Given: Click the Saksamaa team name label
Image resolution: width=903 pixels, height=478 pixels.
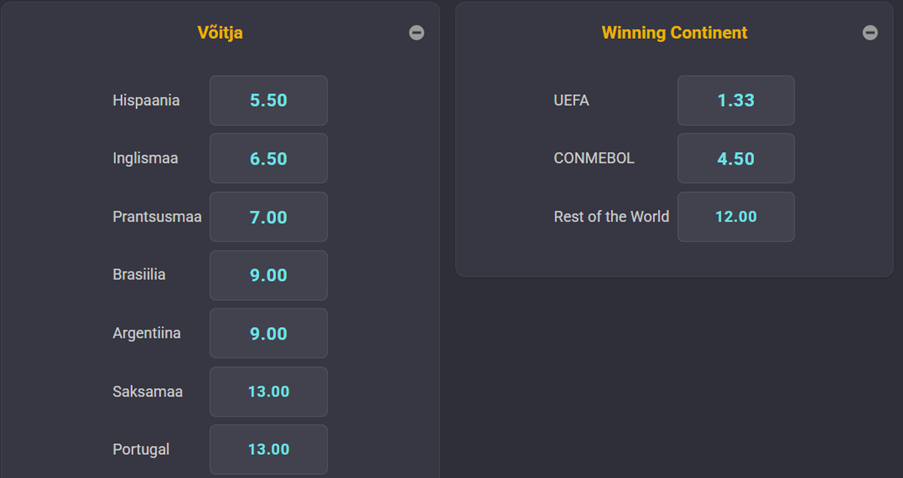Looking at the screenshot, I should (148, 392).
